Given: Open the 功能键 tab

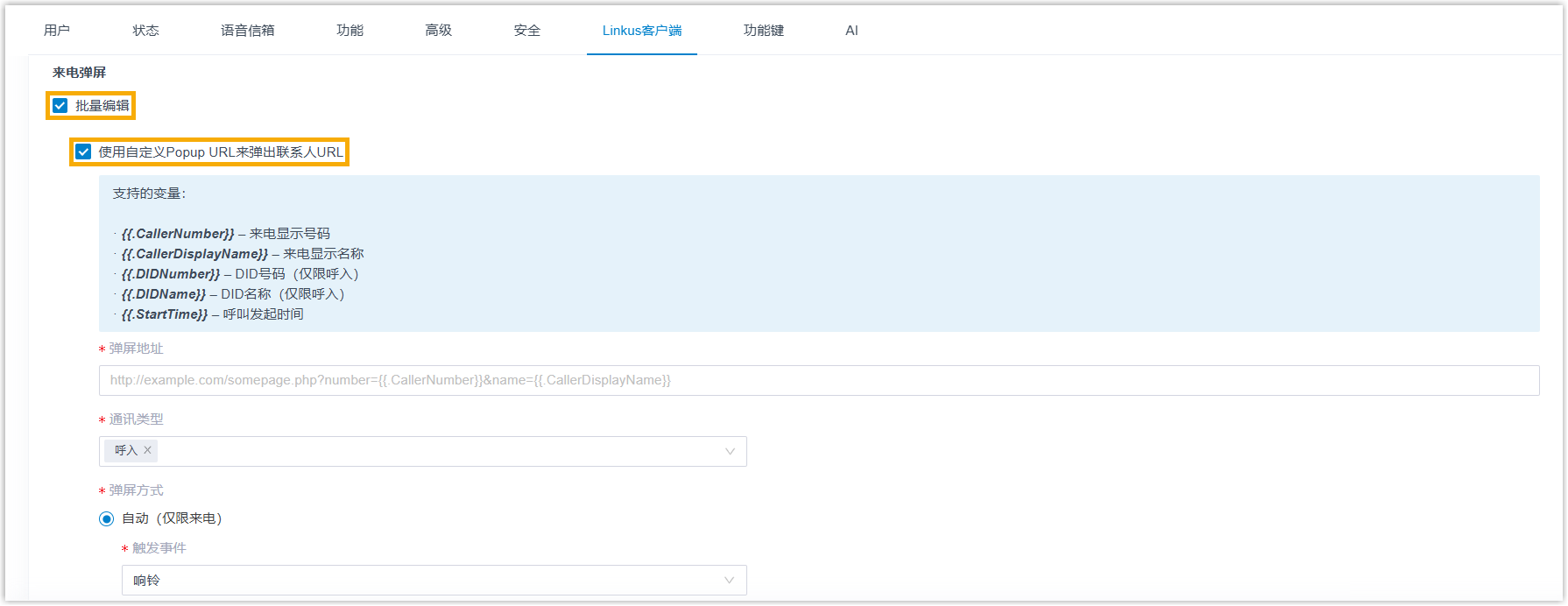Looking at the screenshot, I should pyautogui.click(x=764, y=31).
